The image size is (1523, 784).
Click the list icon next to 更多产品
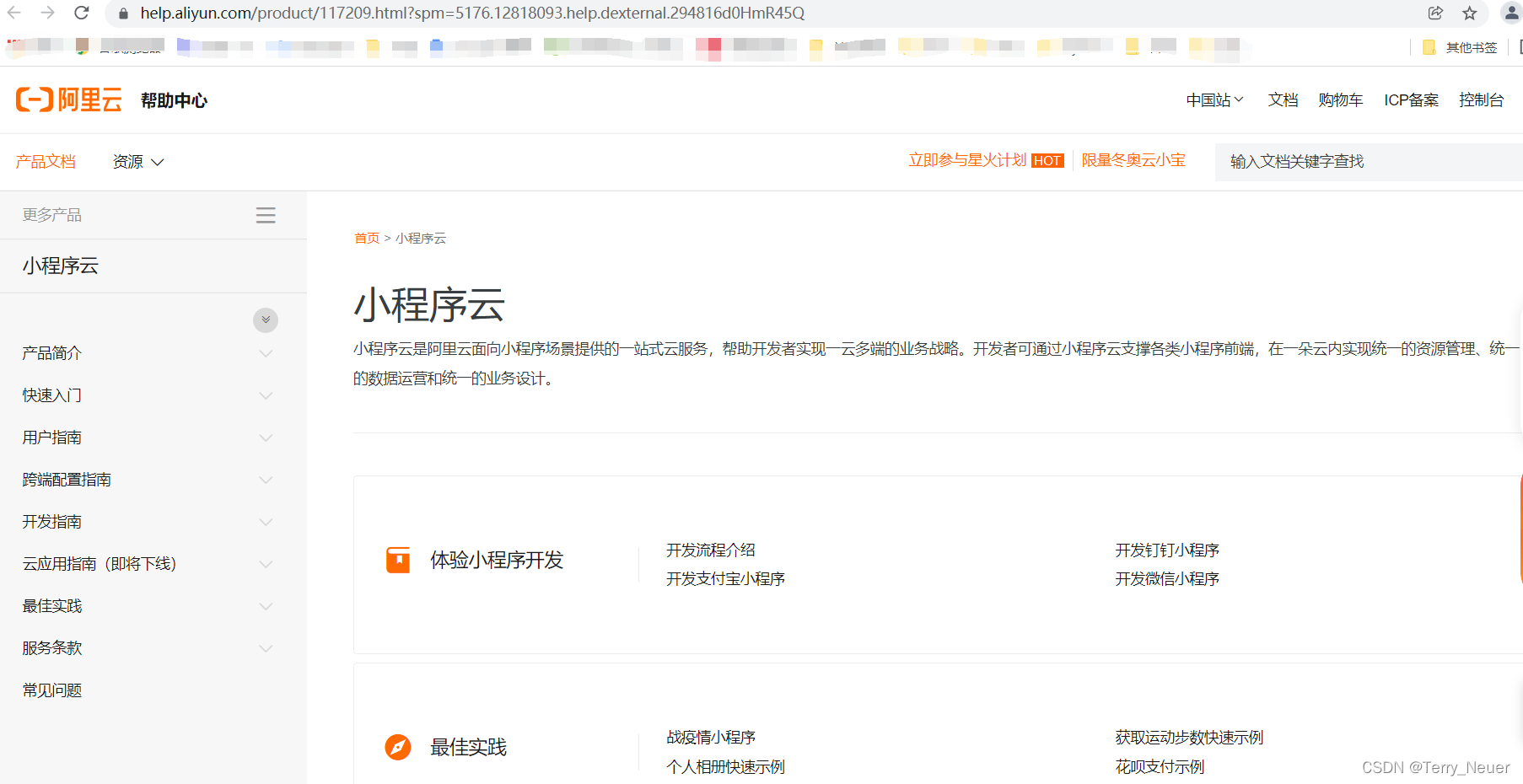click(266, 214)
